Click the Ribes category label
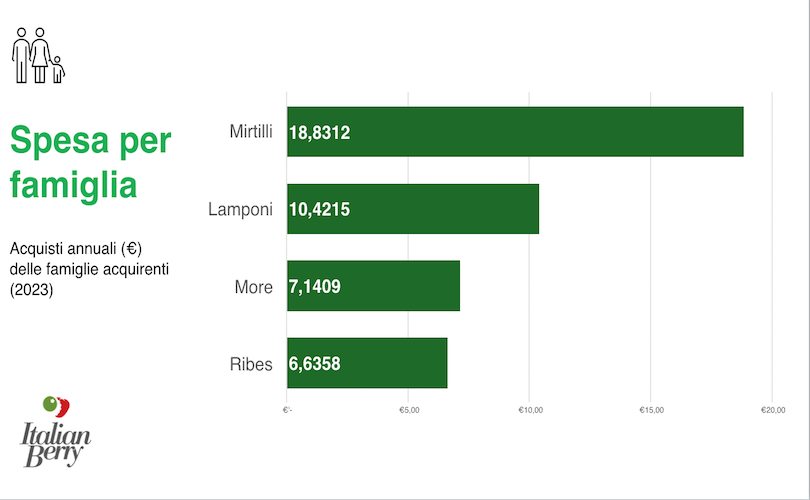 tap(250, 364)
